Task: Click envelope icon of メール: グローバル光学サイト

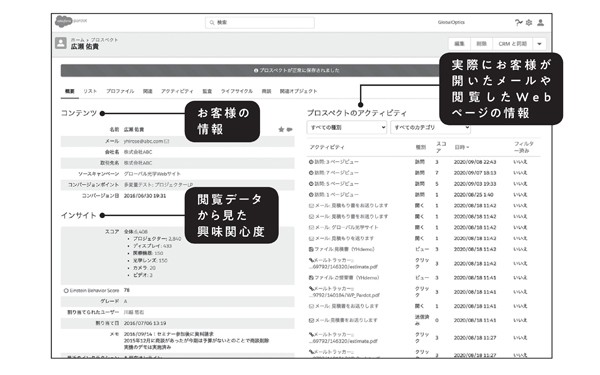Action: click(x=311, y=227)
